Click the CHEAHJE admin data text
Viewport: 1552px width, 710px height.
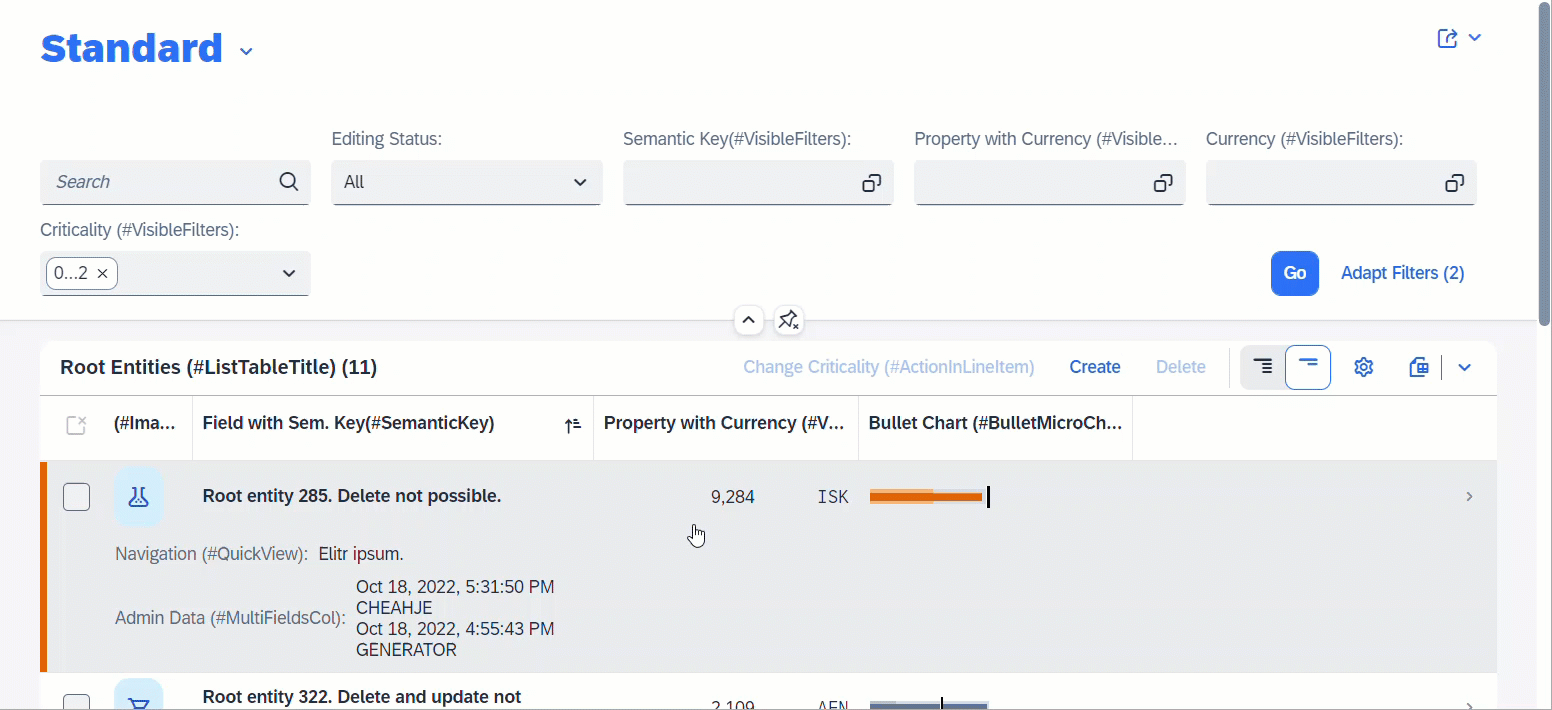coord(394,608)
